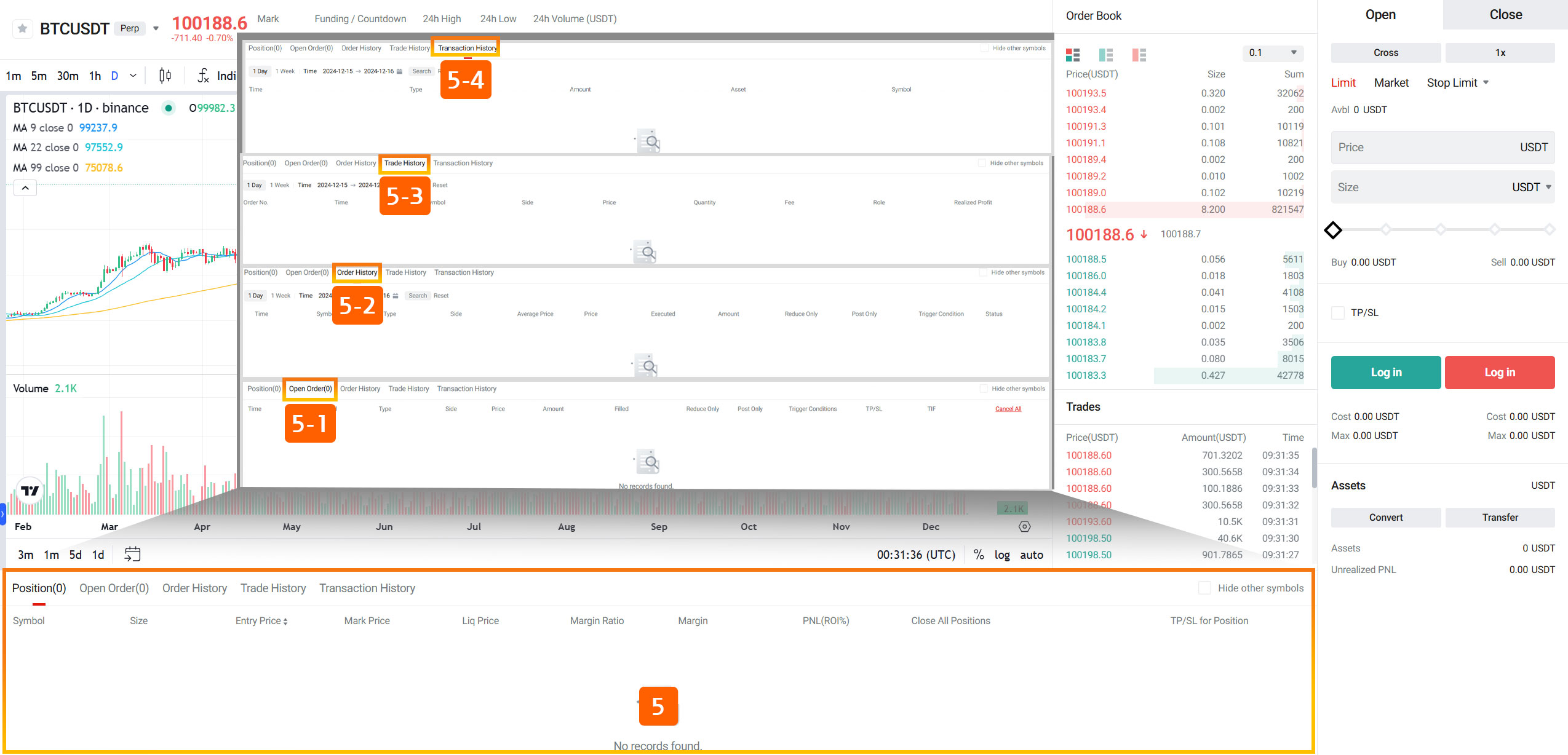Open the 0.1 Order Book precision dropdown

[x=1272, y=53]
